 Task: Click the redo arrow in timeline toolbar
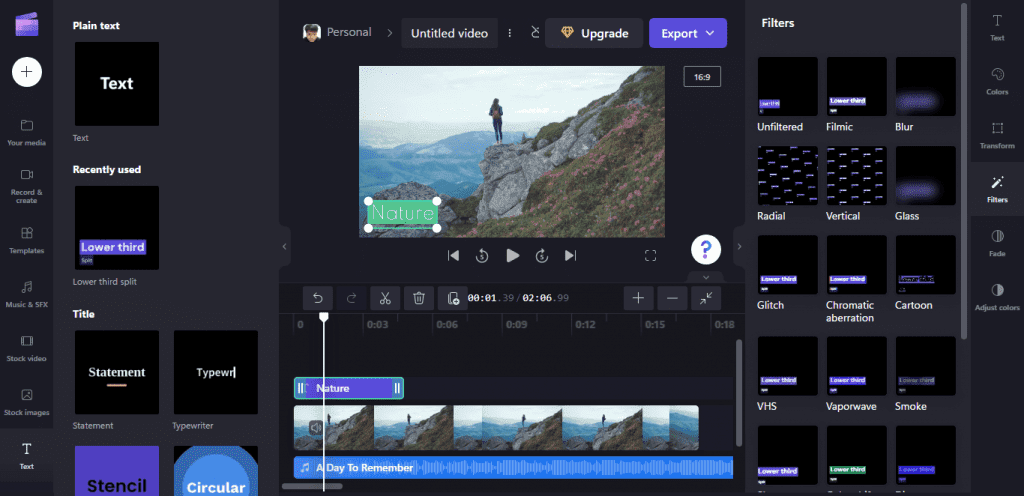click(351, 298)
